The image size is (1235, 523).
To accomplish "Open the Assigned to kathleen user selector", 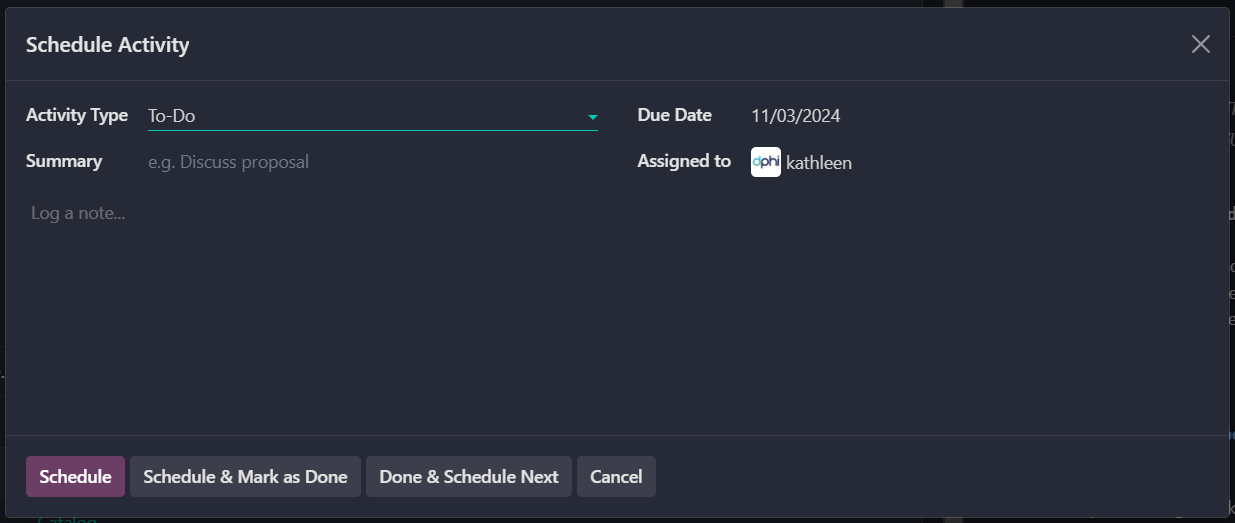I will pyautogui.click(x=819, y=162).
